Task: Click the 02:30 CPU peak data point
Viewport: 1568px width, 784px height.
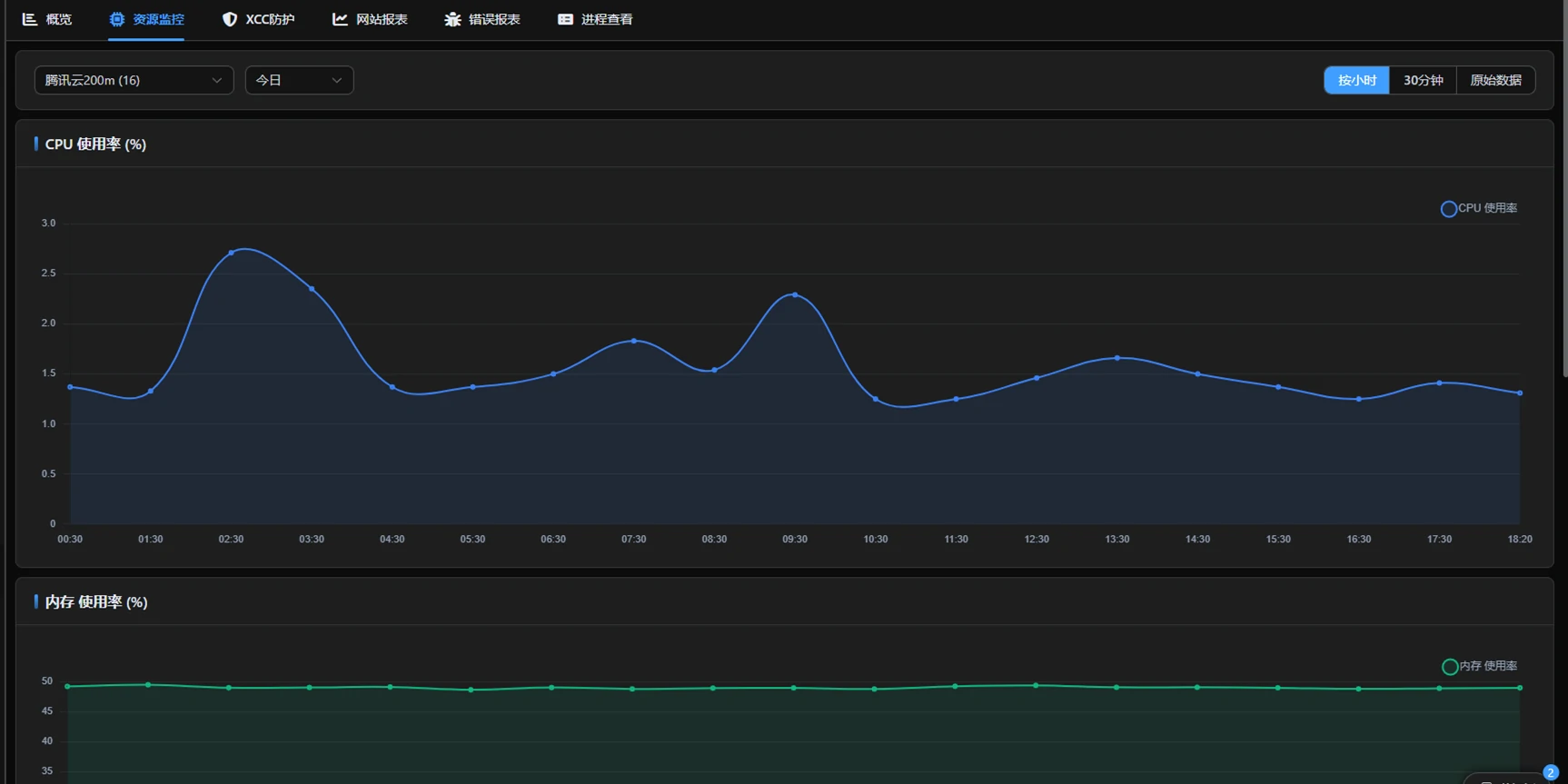Action: click(x=232, y=253)
